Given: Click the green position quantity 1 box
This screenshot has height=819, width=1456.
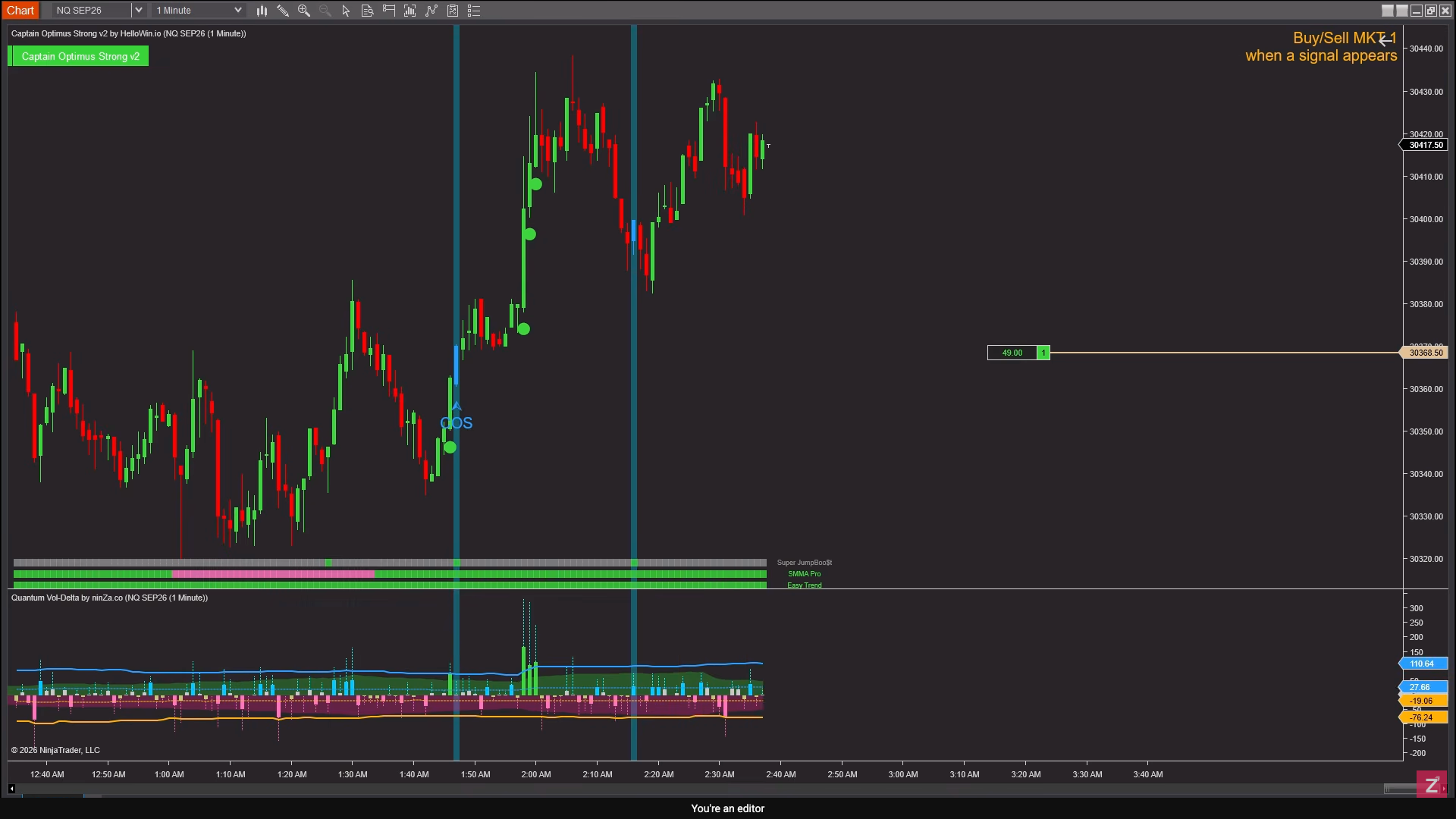Looking at the screenshot, I should coord(1044,353).
